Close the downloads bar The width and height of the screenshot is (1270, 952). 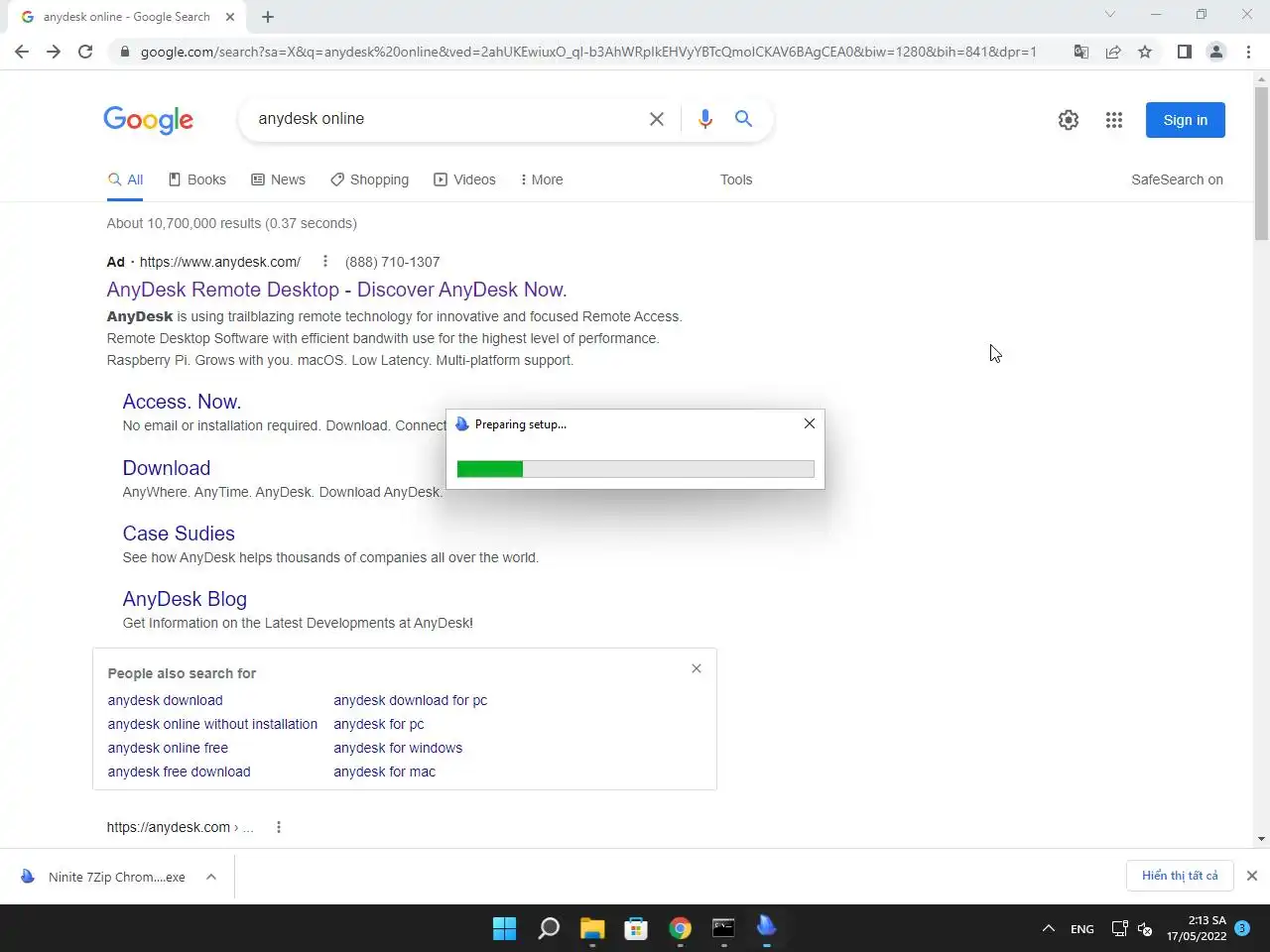coord(1252,876)
